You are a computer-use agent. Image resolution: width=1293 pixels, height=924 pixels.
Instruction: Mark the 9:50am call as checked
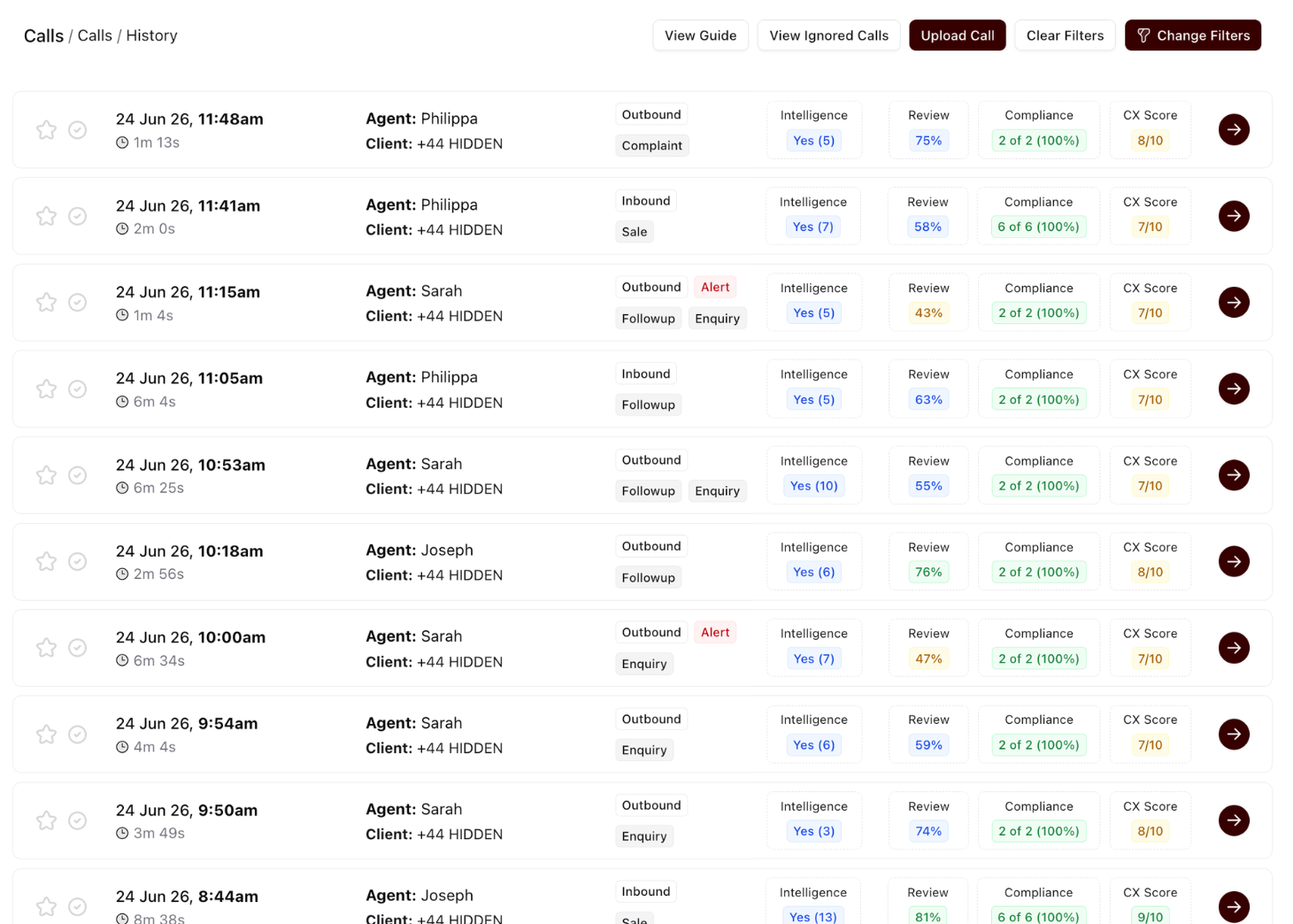(78, 820)
